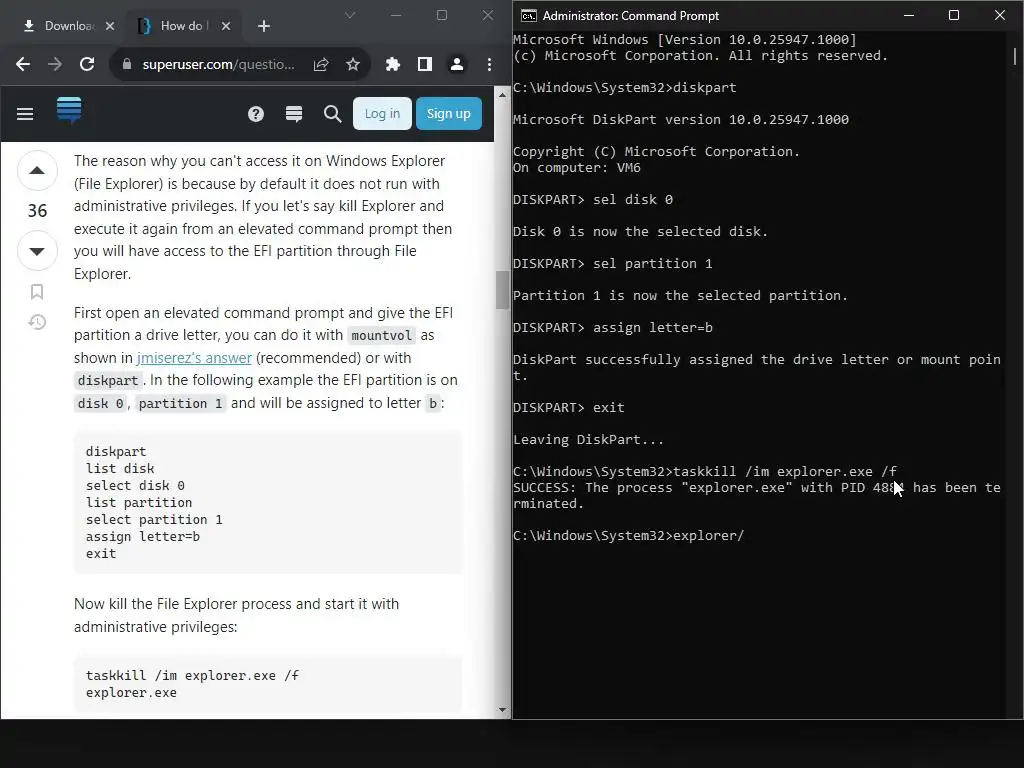Maximize the Command Prompt window
Screen dimensions: 1024x768
click(953, 15)
